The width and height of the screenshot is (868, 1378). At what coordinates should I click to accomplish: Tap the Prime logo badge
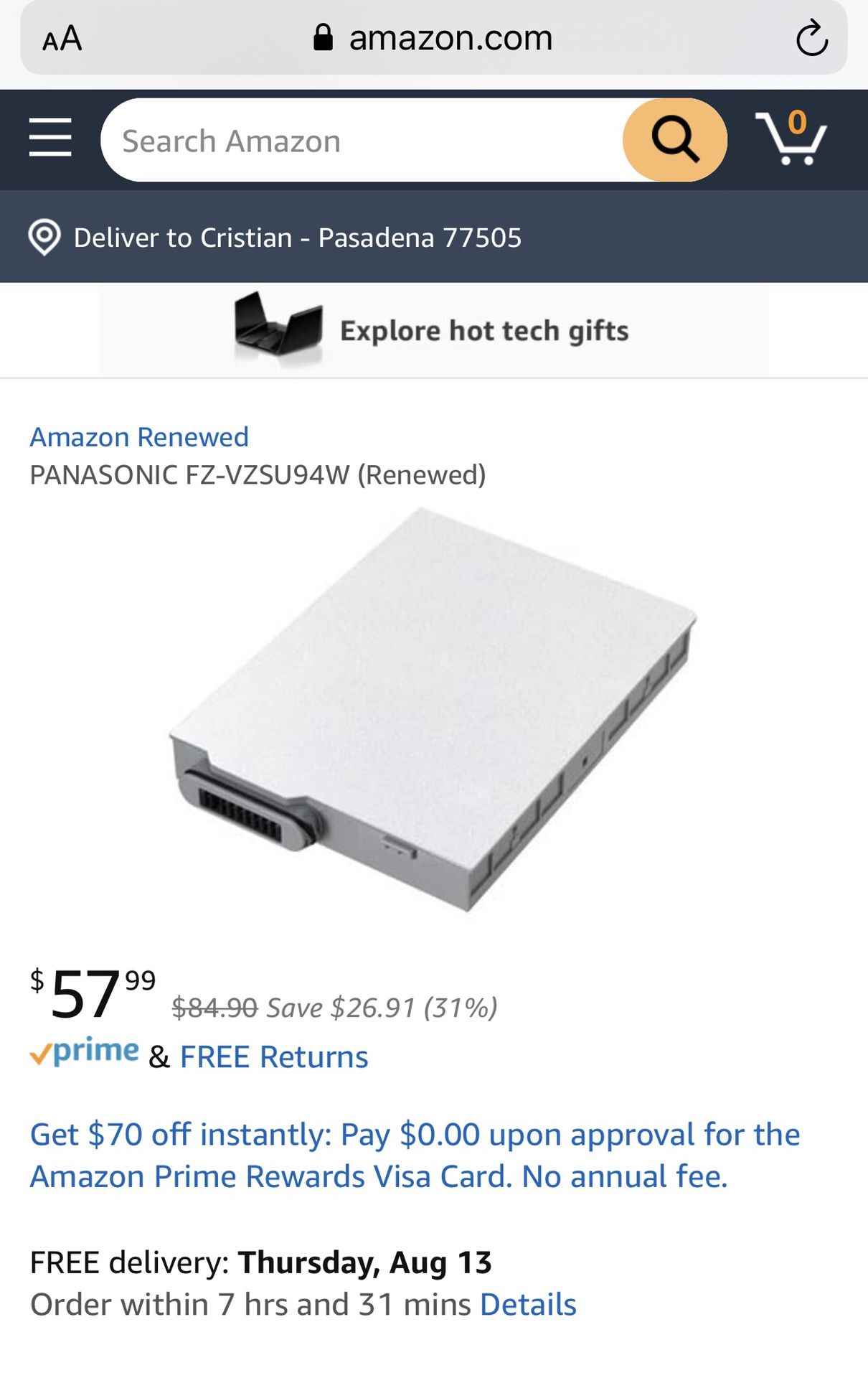pyautogui.click(x=84, y=1052)
